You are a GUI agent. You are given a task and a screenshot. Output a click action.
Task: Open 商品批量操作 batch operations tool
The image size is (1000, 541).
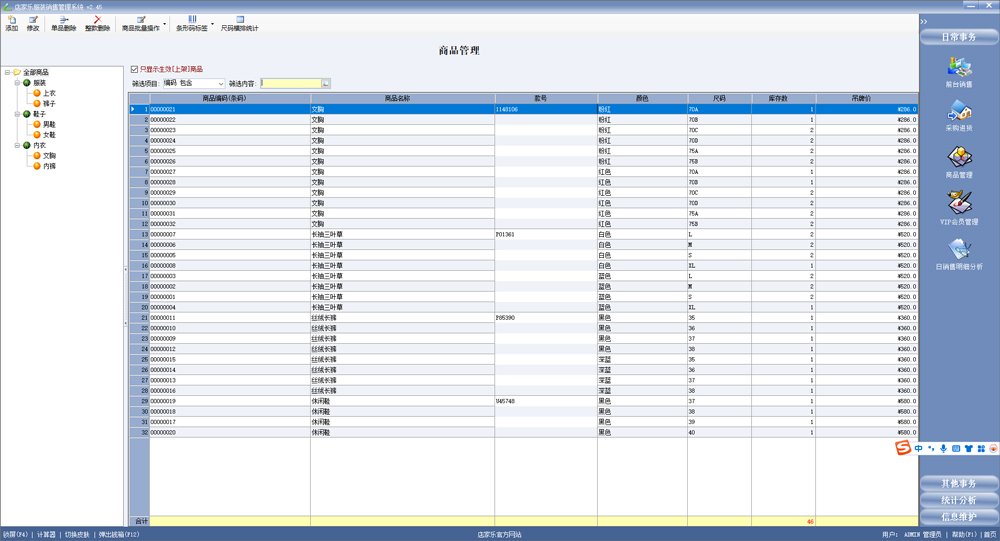point(141,24)
